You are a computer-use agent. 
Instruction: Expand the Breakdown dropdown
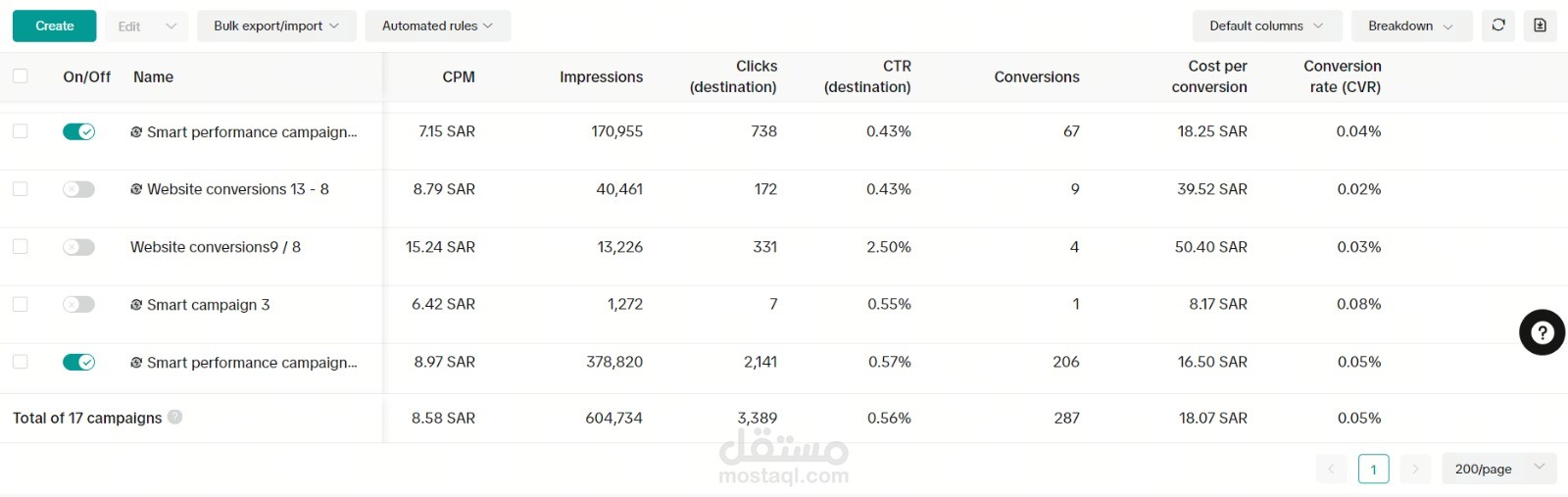1410,25
